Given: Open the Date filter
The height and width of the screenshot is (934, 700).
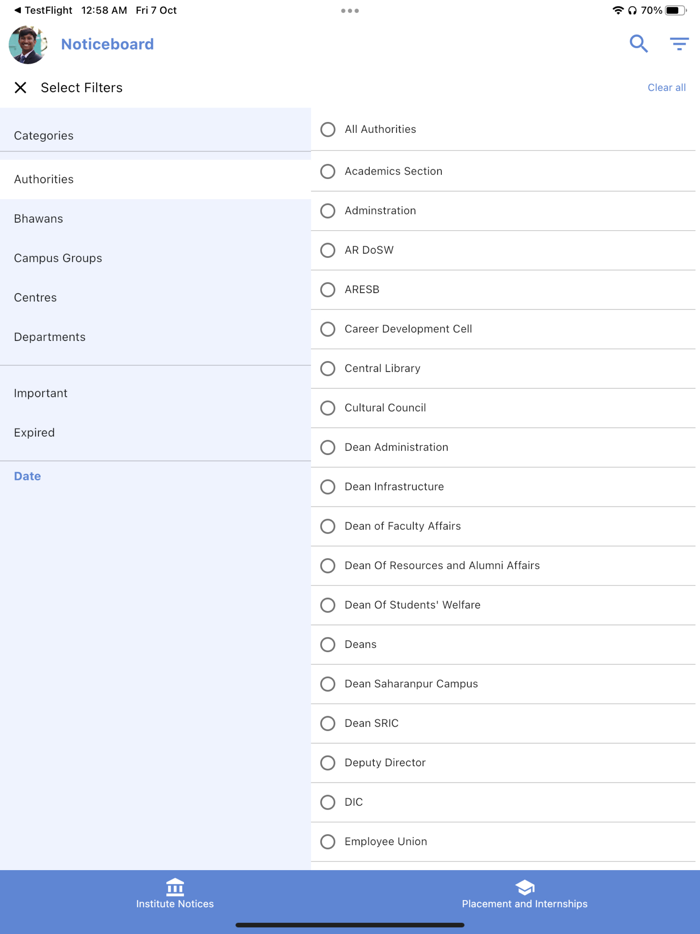Looking at the screenshot, I should [28, 477].
